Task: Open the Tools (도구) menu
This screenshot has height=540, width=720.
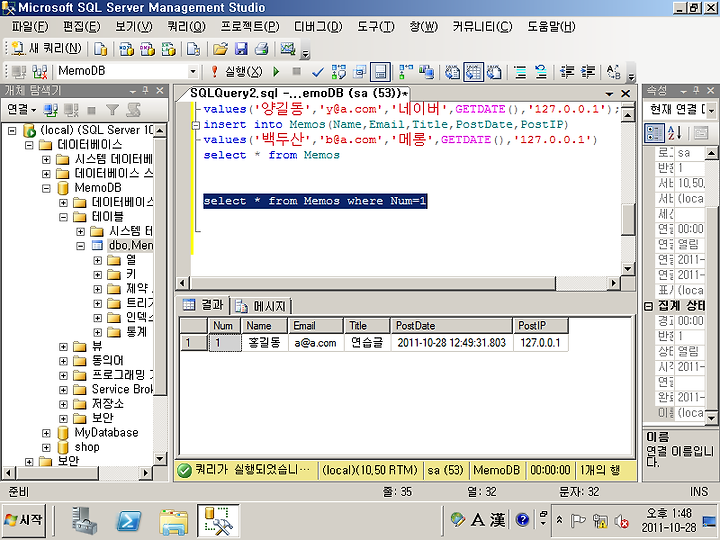Action: point(376,27)
